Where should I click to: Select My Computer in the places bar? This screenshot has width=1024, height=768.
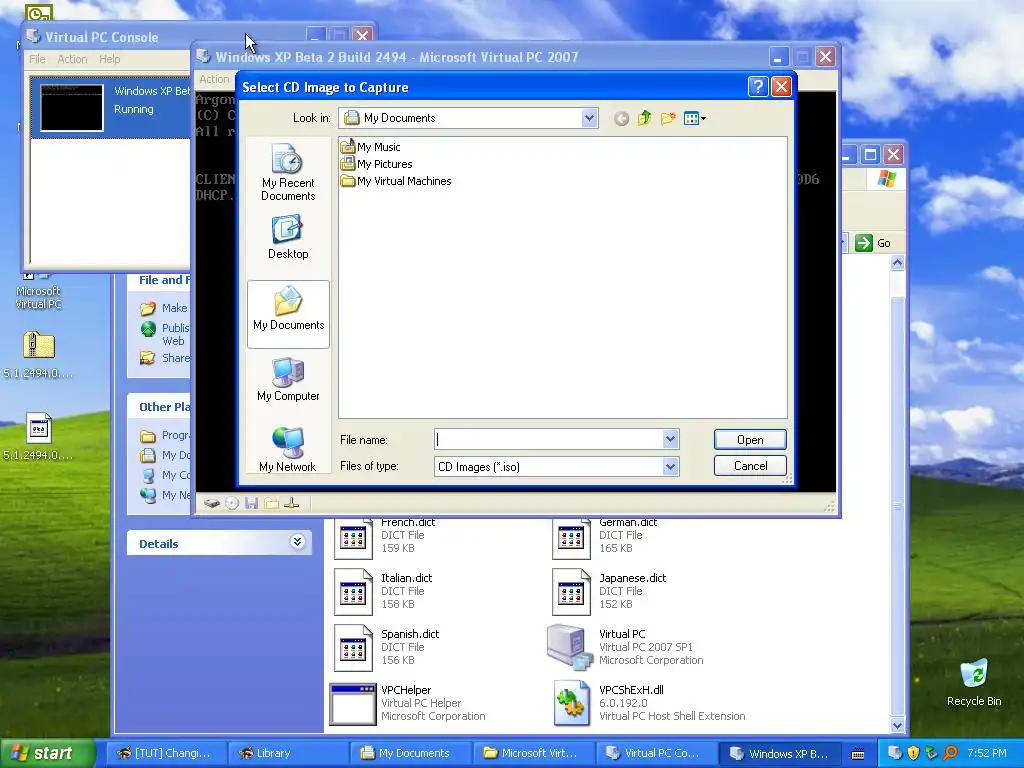pos(288,380)
